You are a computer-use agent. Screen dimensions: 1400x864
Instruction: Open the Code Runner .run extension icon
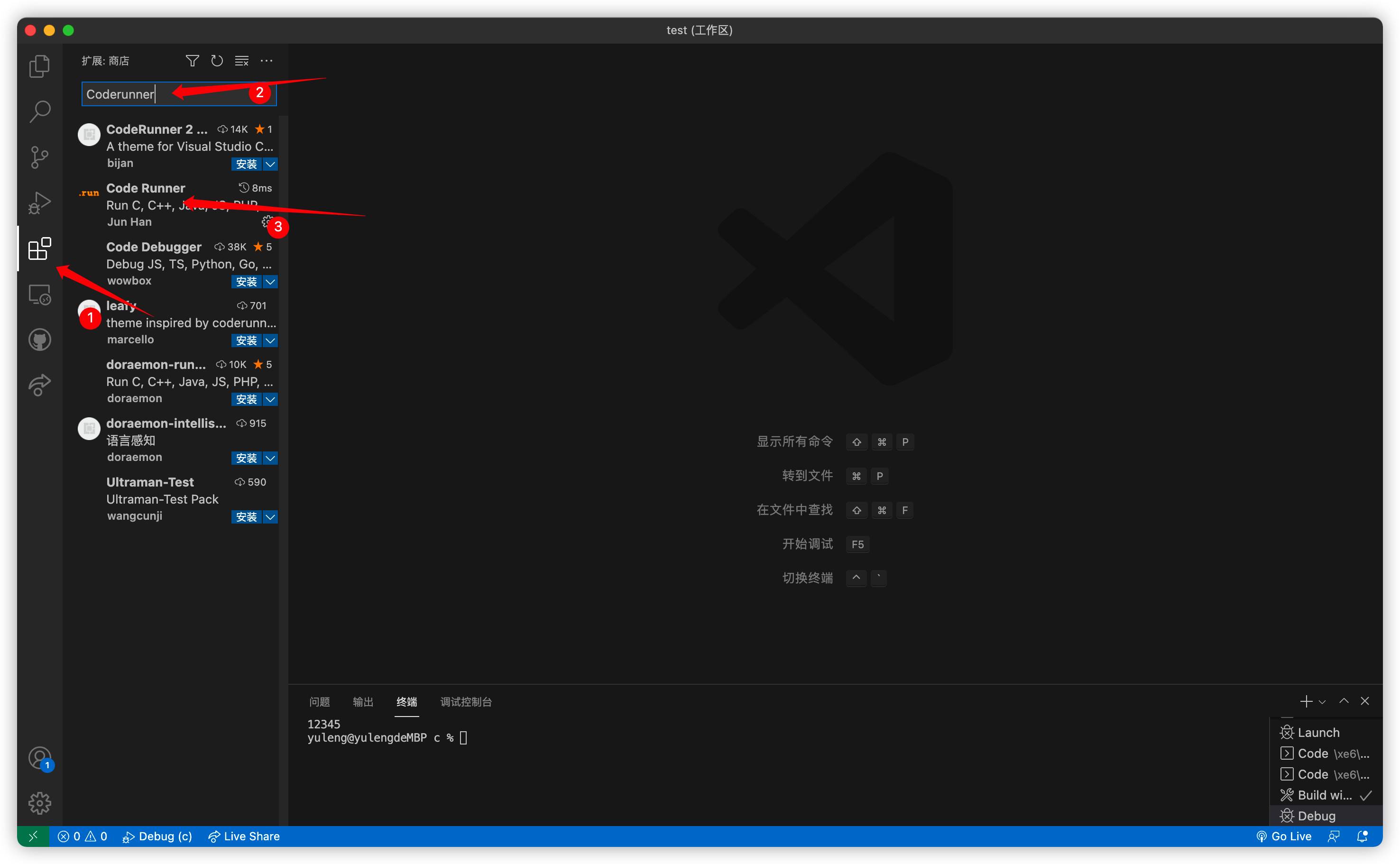(89, 193)
